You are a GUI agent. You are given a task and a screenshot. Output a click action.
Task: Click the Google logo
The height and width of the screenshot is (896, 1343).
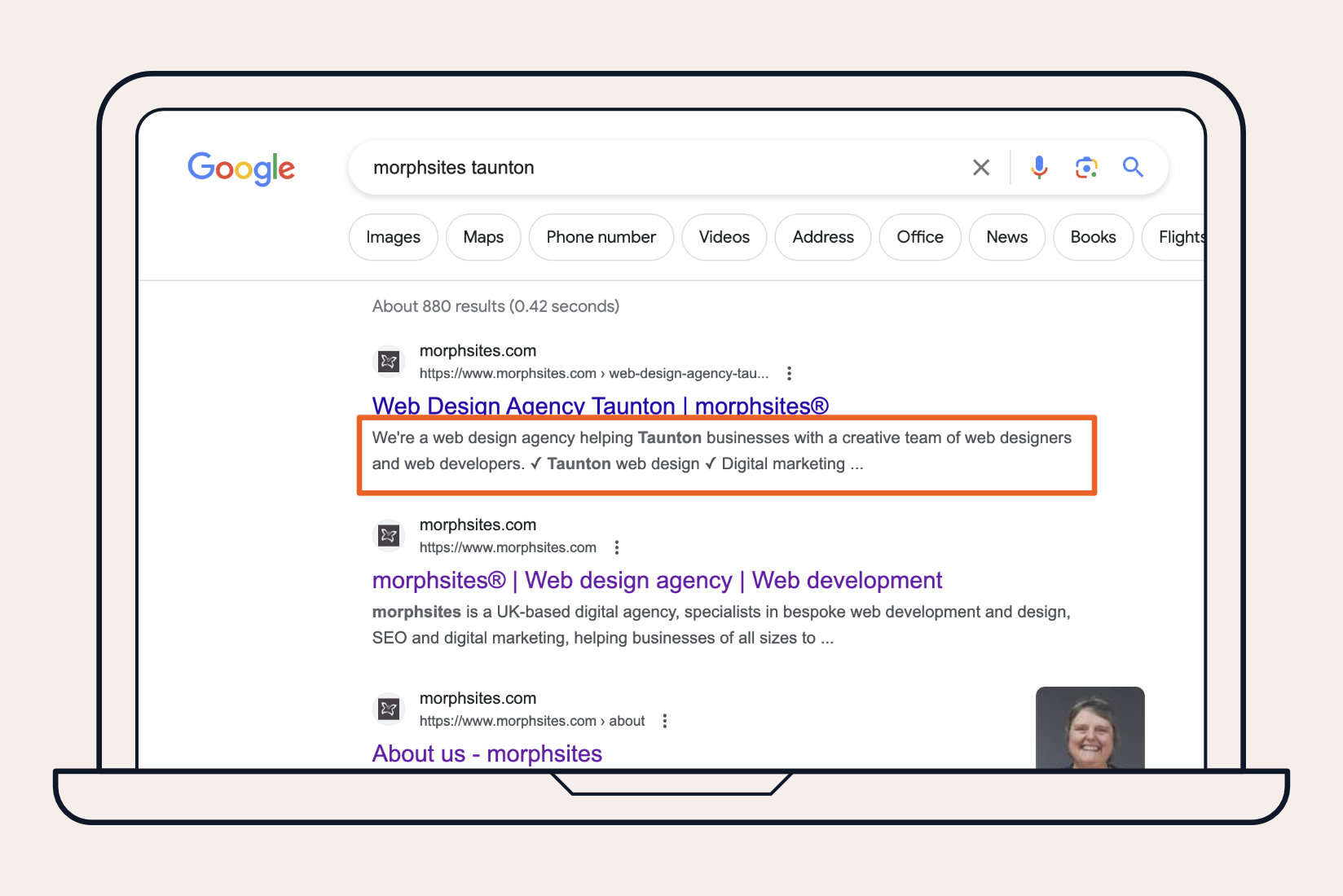click(x=241, y=168)
